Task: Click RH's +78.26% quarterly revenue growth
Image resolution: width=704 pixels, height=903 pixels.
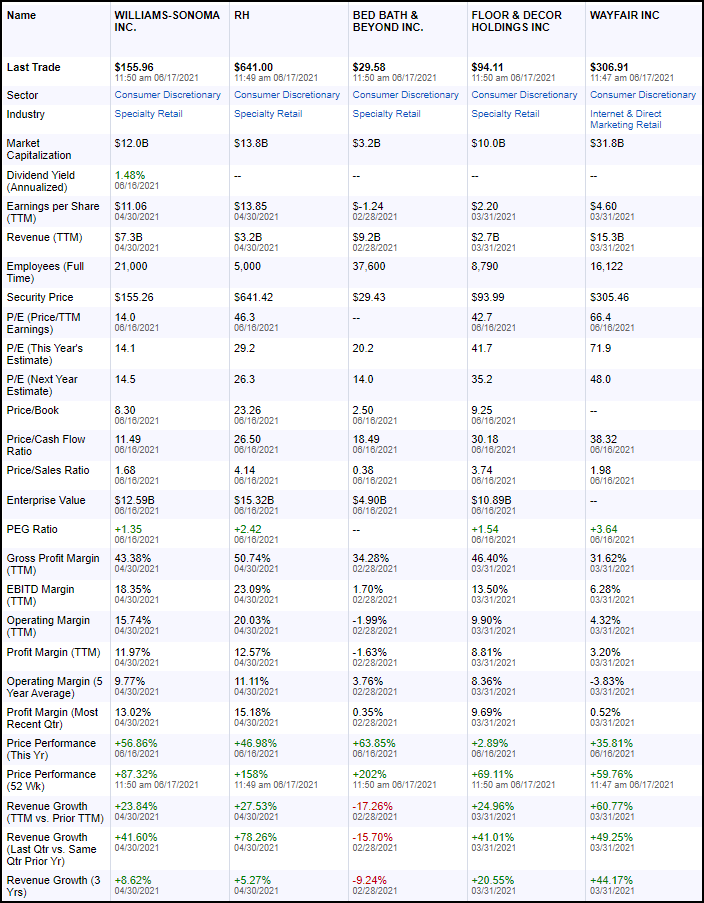Action: [255, 837]
